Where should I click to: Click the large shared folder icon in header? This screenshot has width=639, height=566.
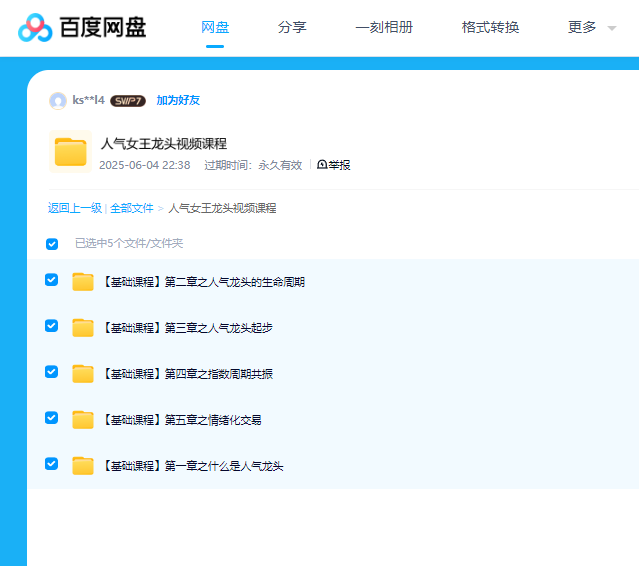click(x=70, y=152)
